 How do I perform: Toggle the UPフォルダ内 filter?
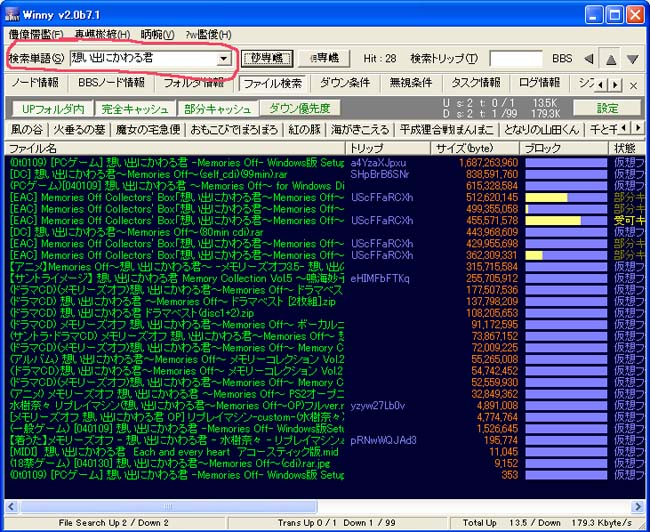point(53,109)
